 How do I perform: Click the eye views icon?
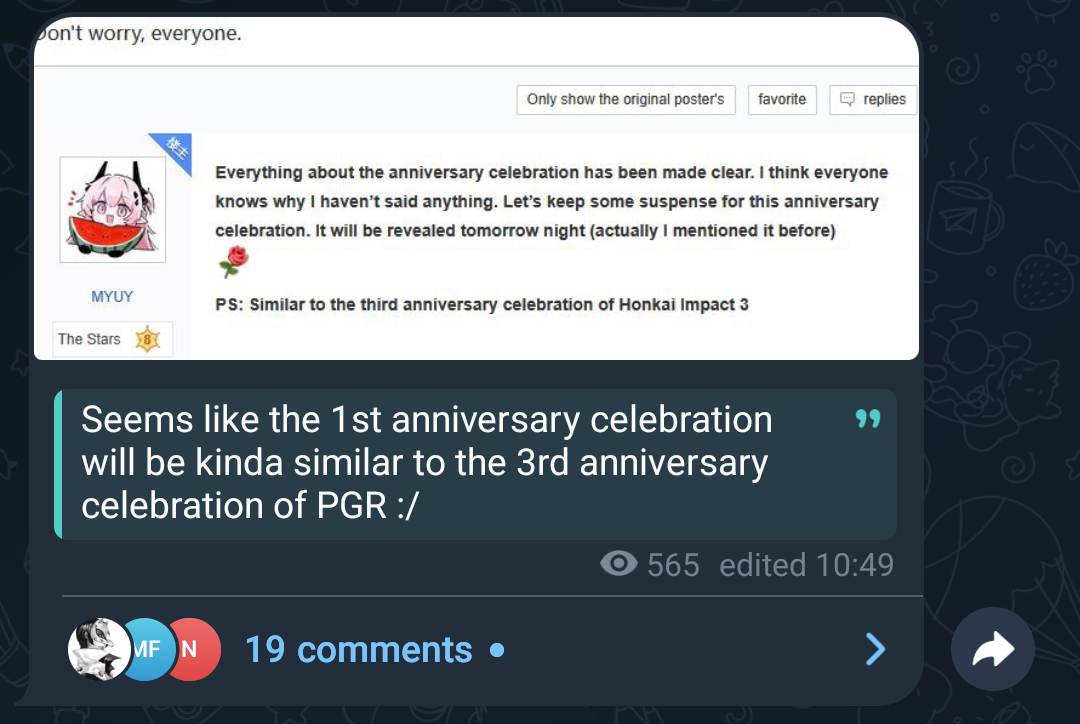619,563
